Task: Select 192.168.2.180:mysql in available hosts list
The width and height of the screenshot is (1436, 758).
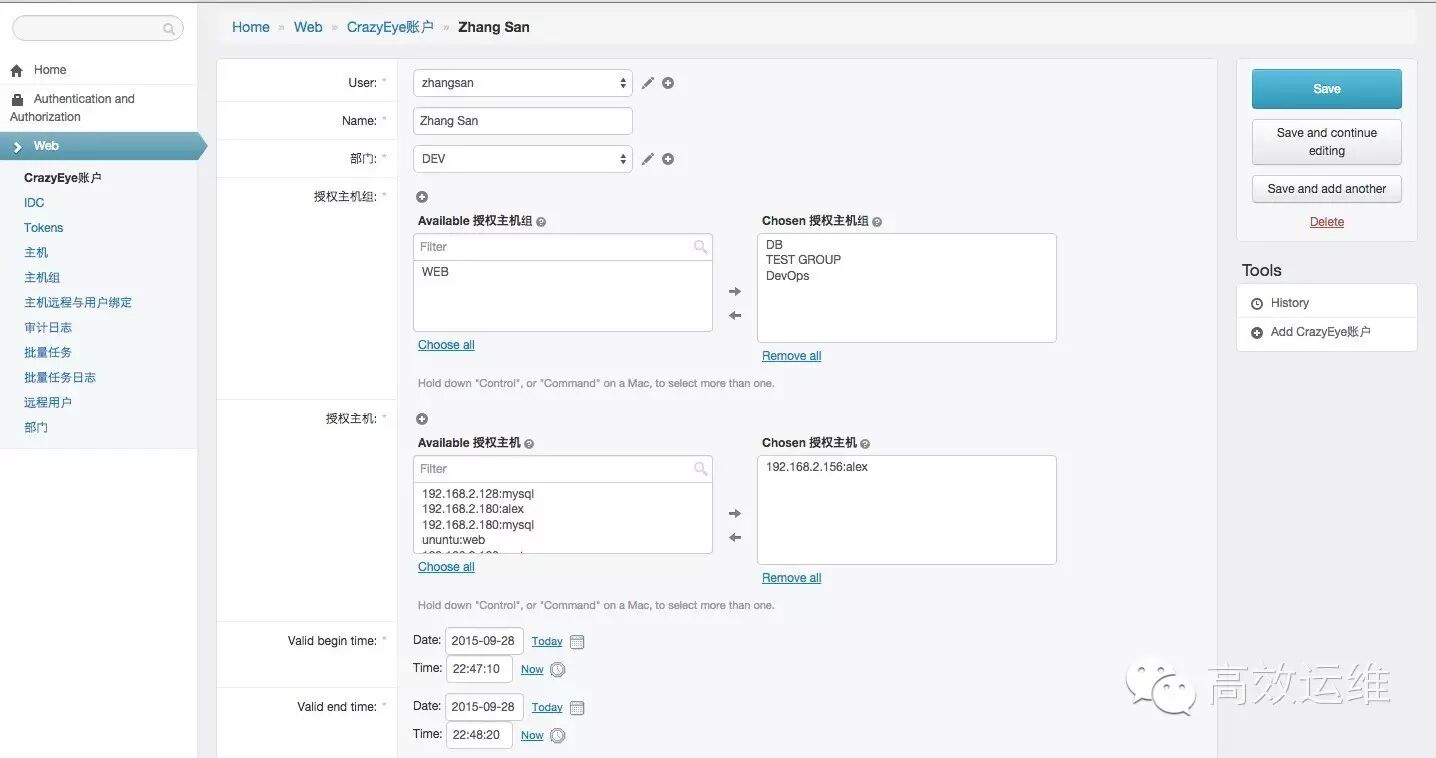Action: [x=478, y=525]
